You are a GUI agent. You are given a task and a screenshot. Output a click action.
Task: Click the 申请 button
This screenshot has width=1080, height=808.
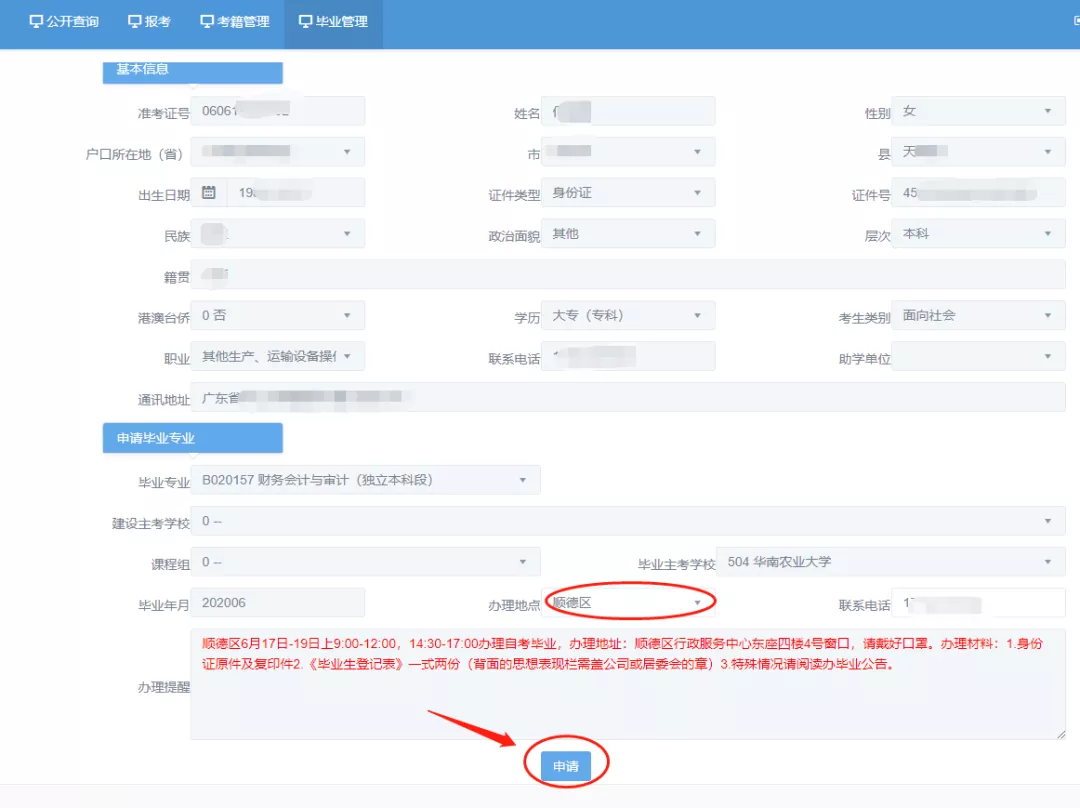(566, 763)
